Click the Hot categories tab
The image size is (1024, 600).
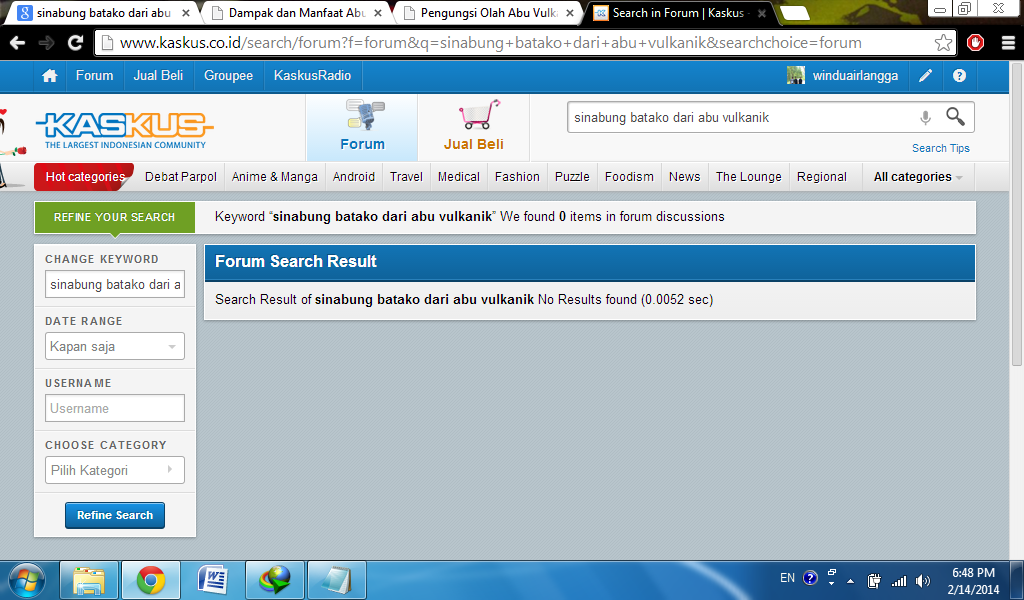tap(84, 177)
